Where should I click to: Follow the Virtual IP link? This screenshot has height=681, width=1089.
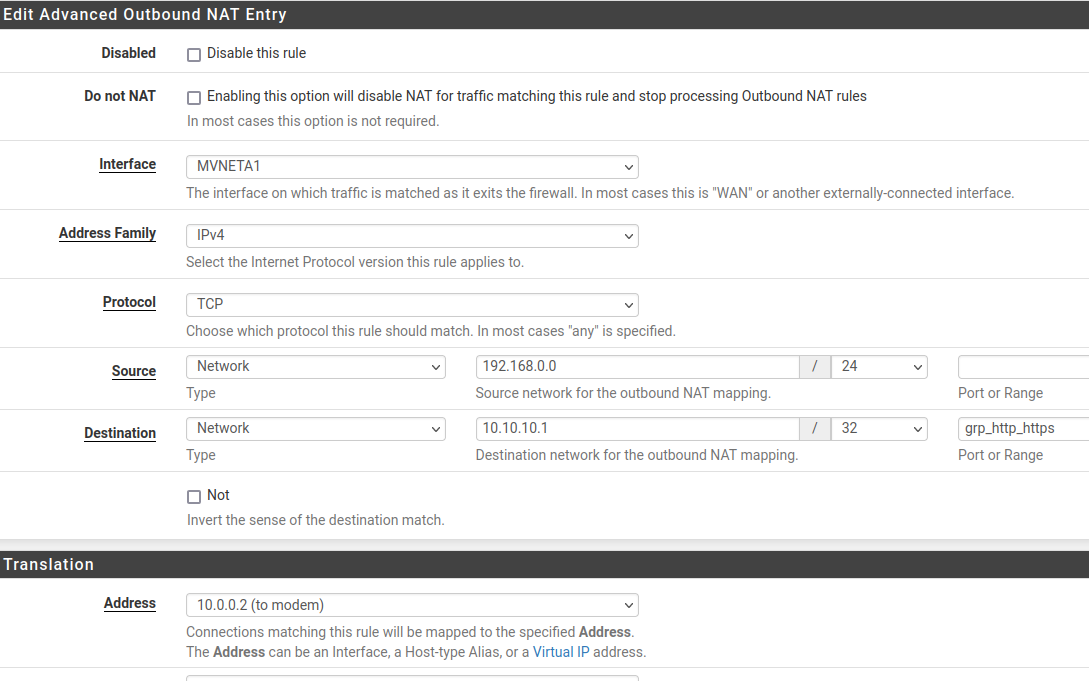click(x=560, y=652)
